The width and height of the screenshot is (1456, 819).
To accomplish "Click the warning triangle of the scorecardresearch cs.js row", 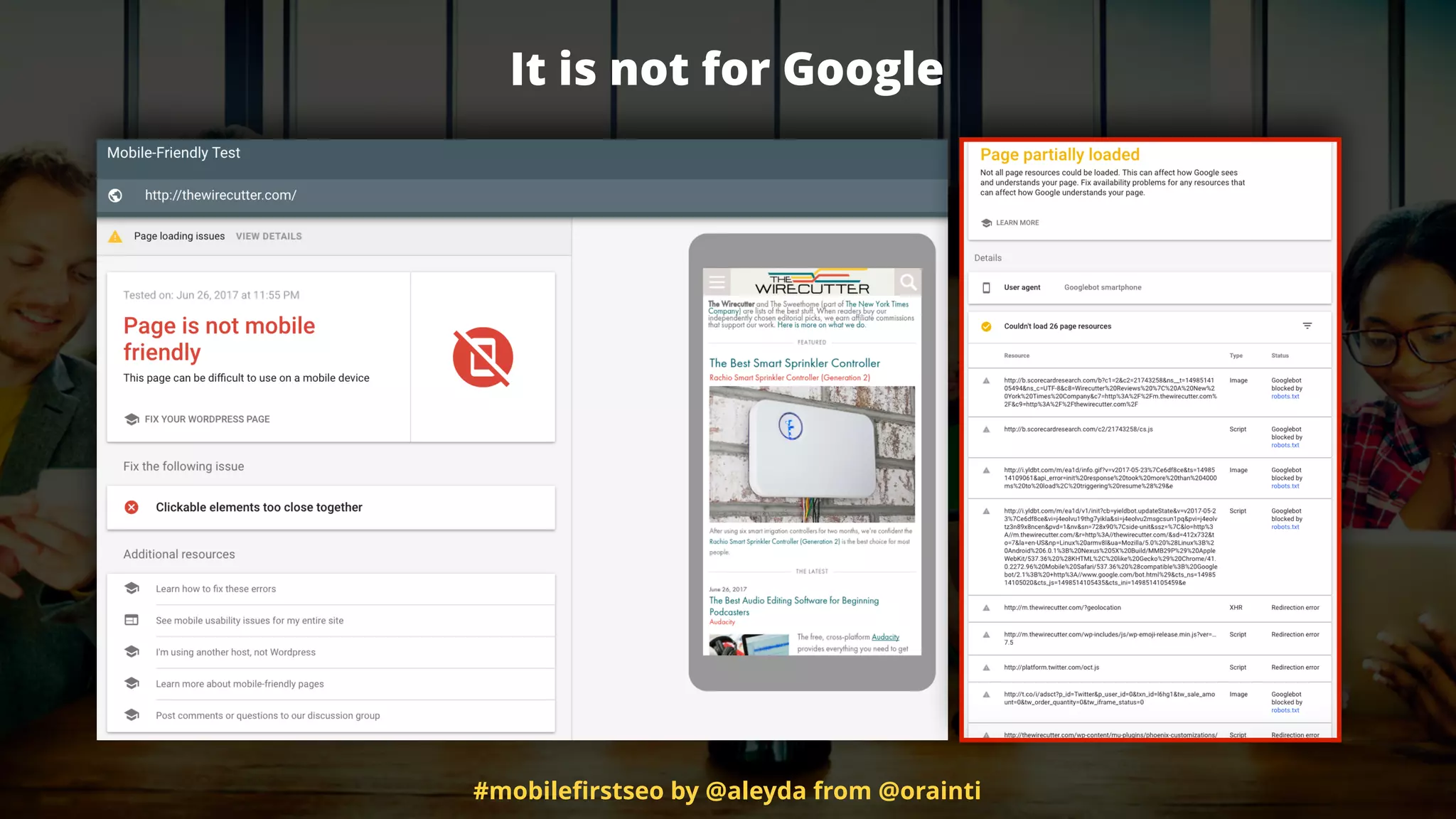I will 986,429.
